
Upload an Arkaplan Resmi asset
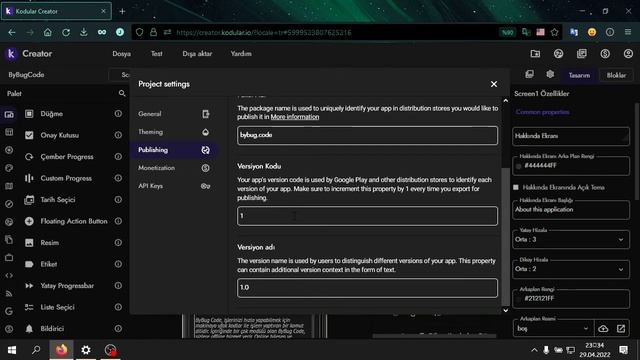click(x=603, y=329)
